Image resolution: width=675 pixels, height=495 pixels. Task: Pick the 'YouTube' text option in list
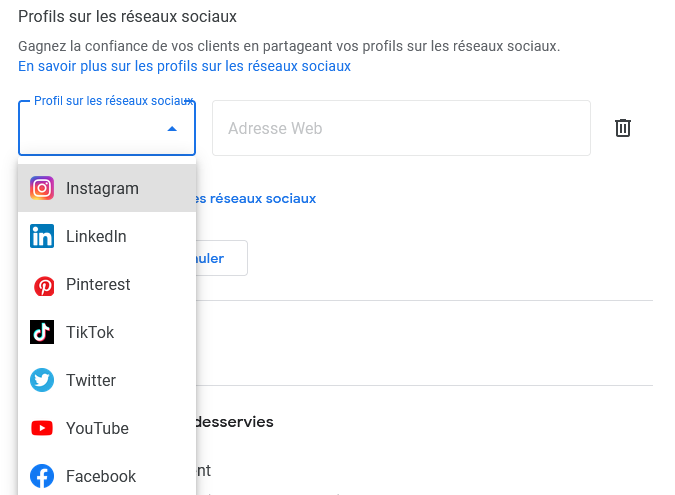tap(97, 428)
